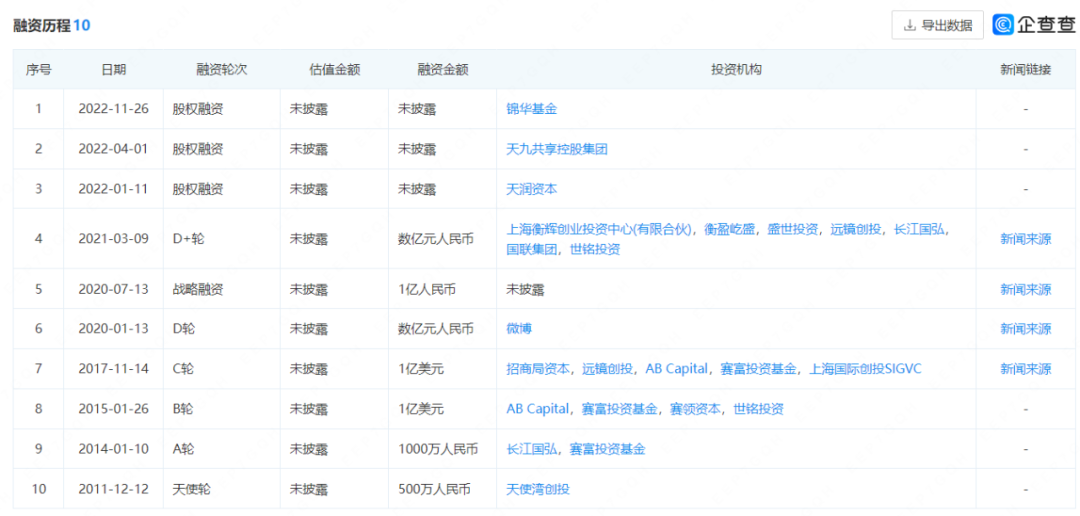Open 新闻来源 for the C轮 row
This screenshot has height=516, width=1080.
point(1025,369)
